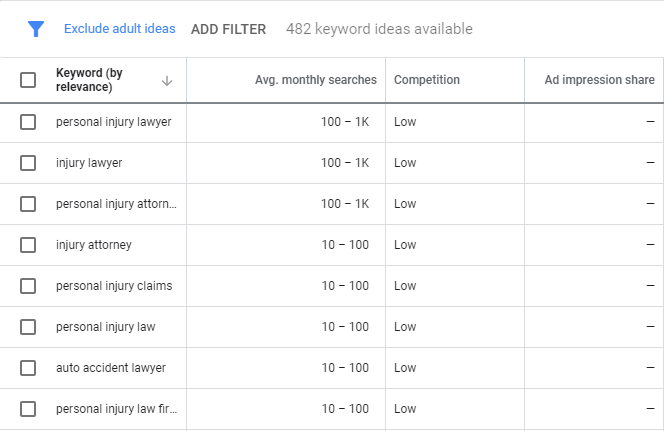664x431 pixels.
Task: Sort by Keyword (by relevance) header
Action: [89, 80]
